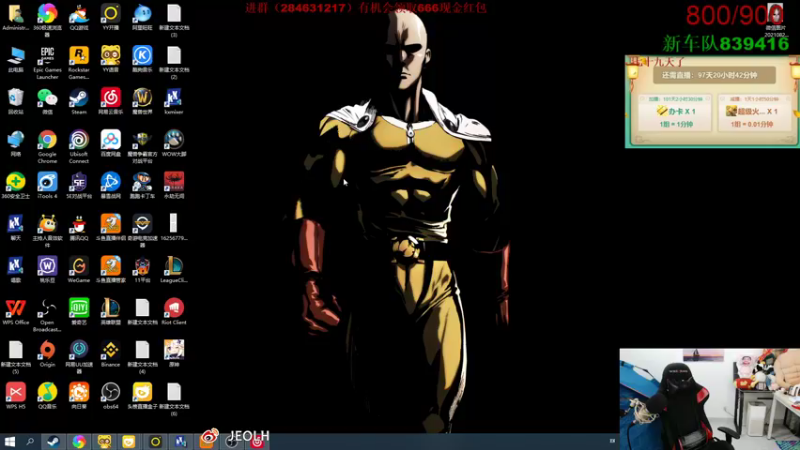Viewport: 800px width, 450px height.
Task: Launch the WOW大脚 desktop shortcut
Action: (x=174, y=143)
